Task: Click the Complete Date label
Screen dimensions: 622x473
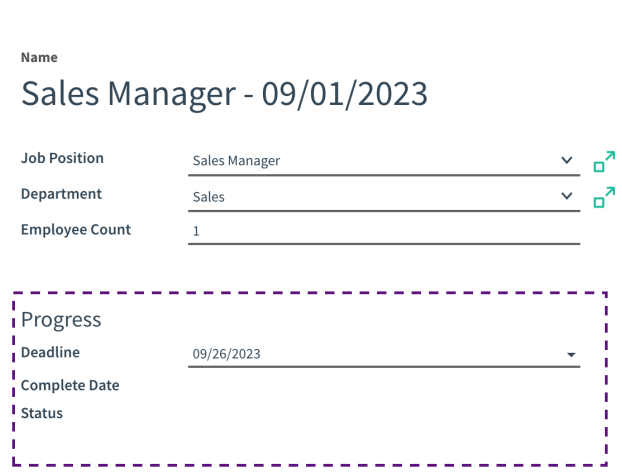Action: (x=70, y=385)
